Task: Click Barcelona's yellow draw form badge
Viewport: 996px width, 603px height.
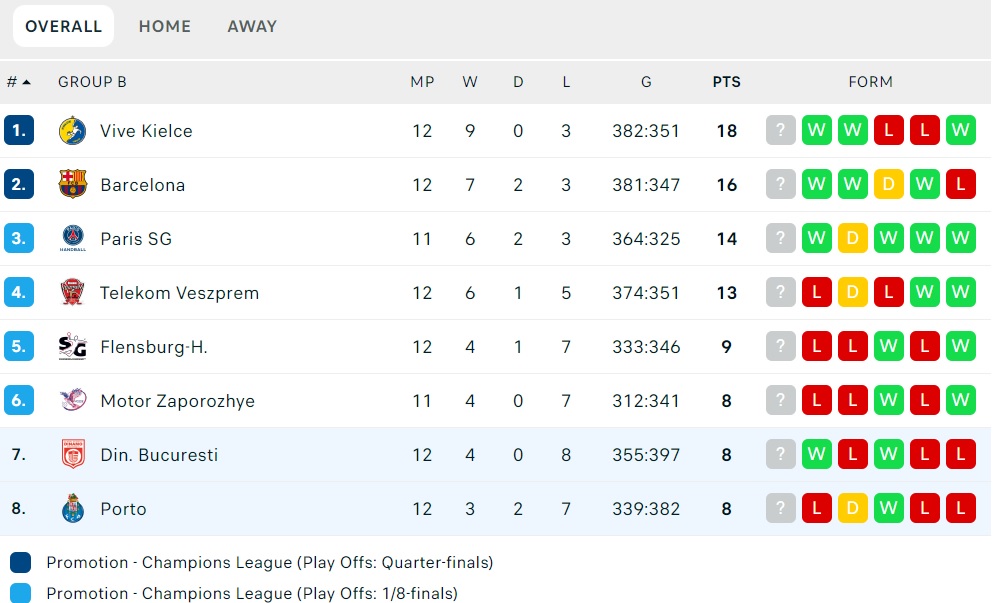Action: tap(889, 185)
